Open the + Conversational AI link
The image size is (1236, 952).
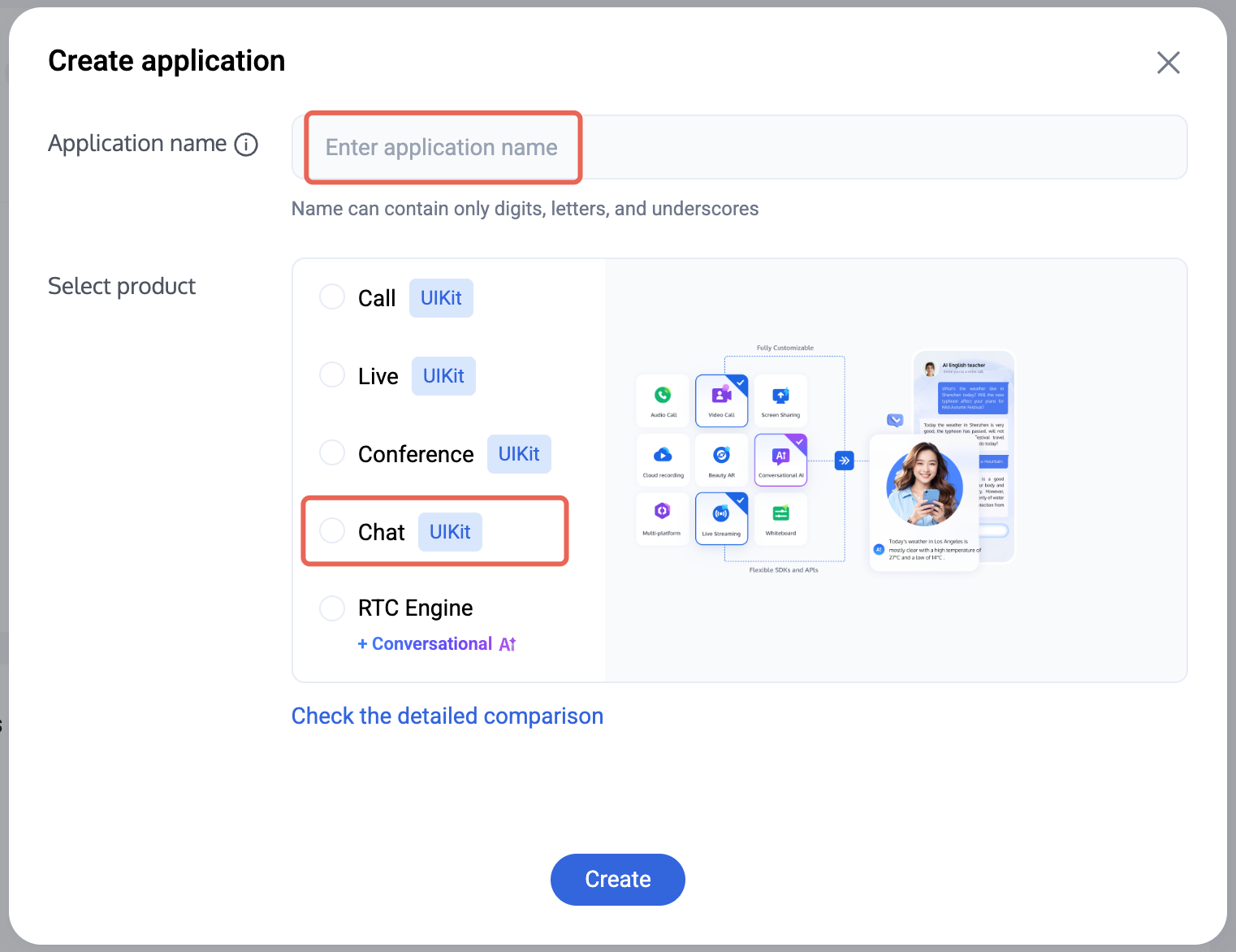pyautogui.click(x=437, y=644)
